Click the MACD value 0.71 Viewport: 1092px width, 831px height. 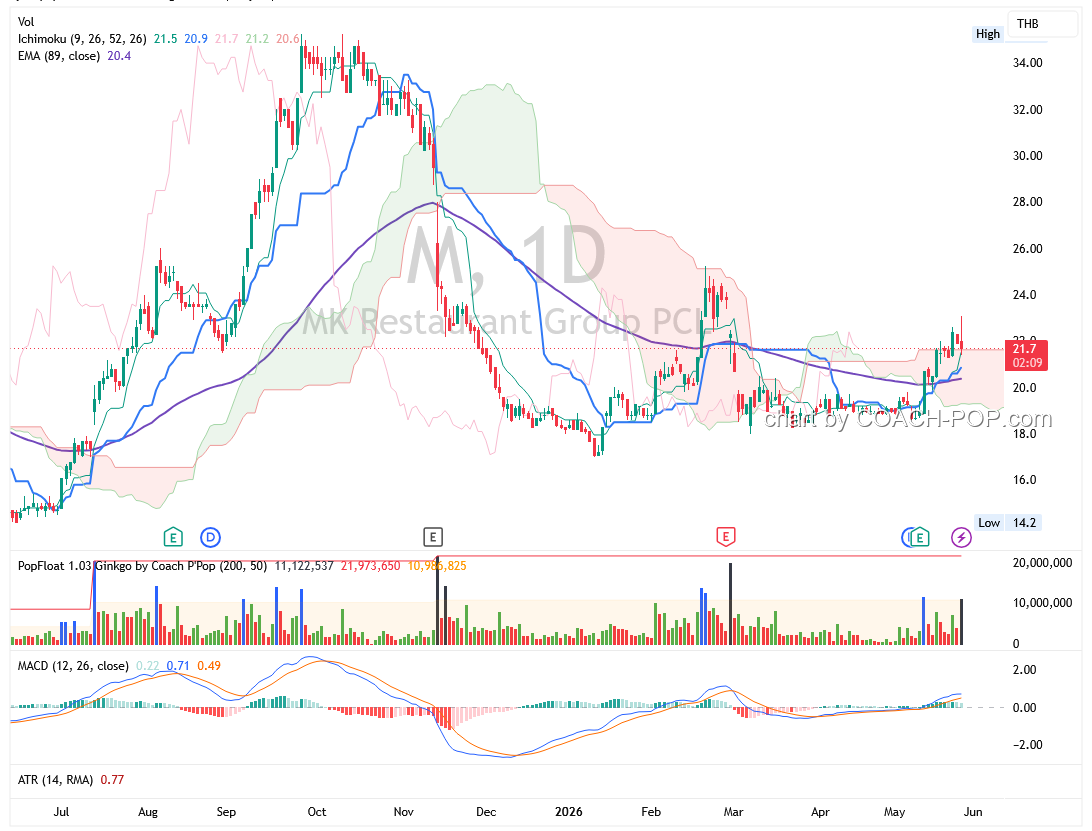click(x=178, y=666)
